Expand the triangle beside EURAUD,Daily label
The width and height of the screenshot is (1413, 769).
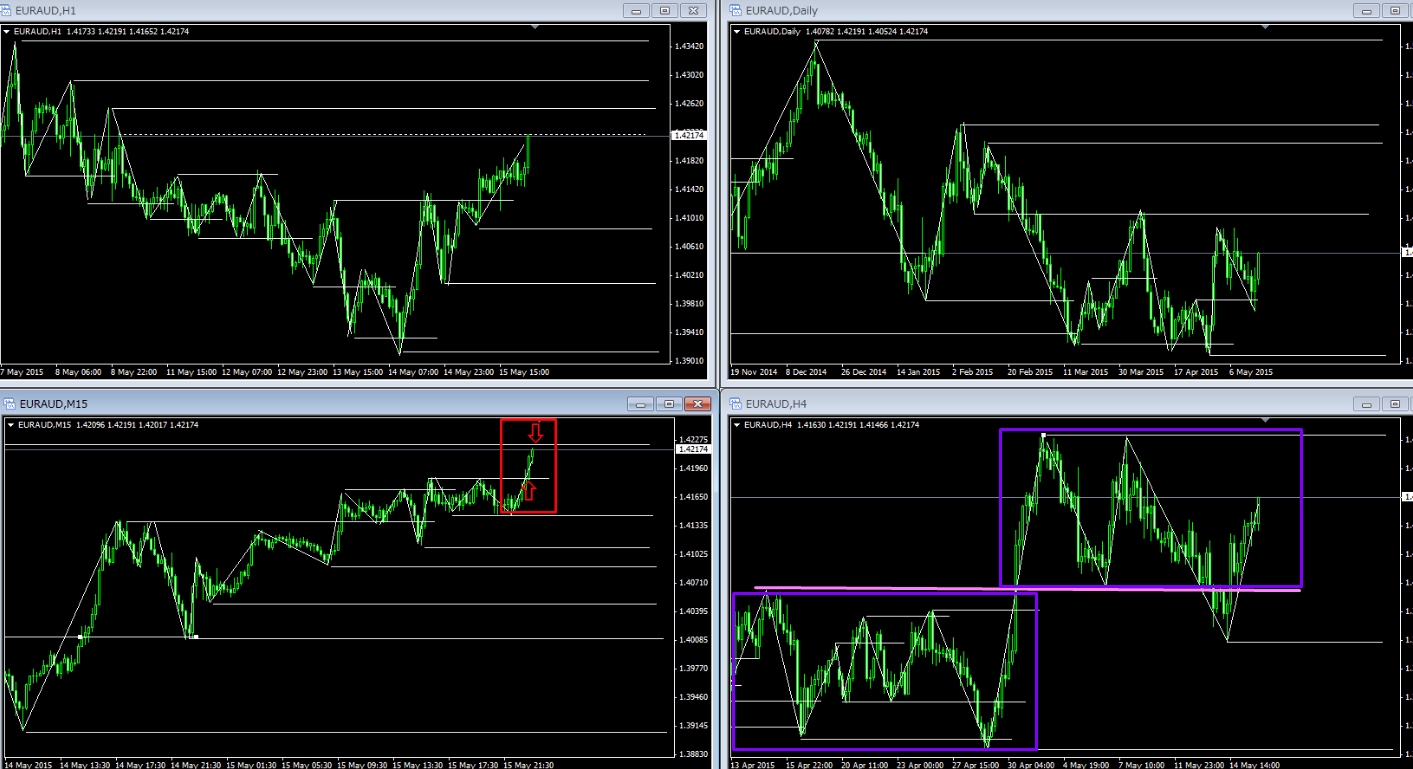(738, 32)
